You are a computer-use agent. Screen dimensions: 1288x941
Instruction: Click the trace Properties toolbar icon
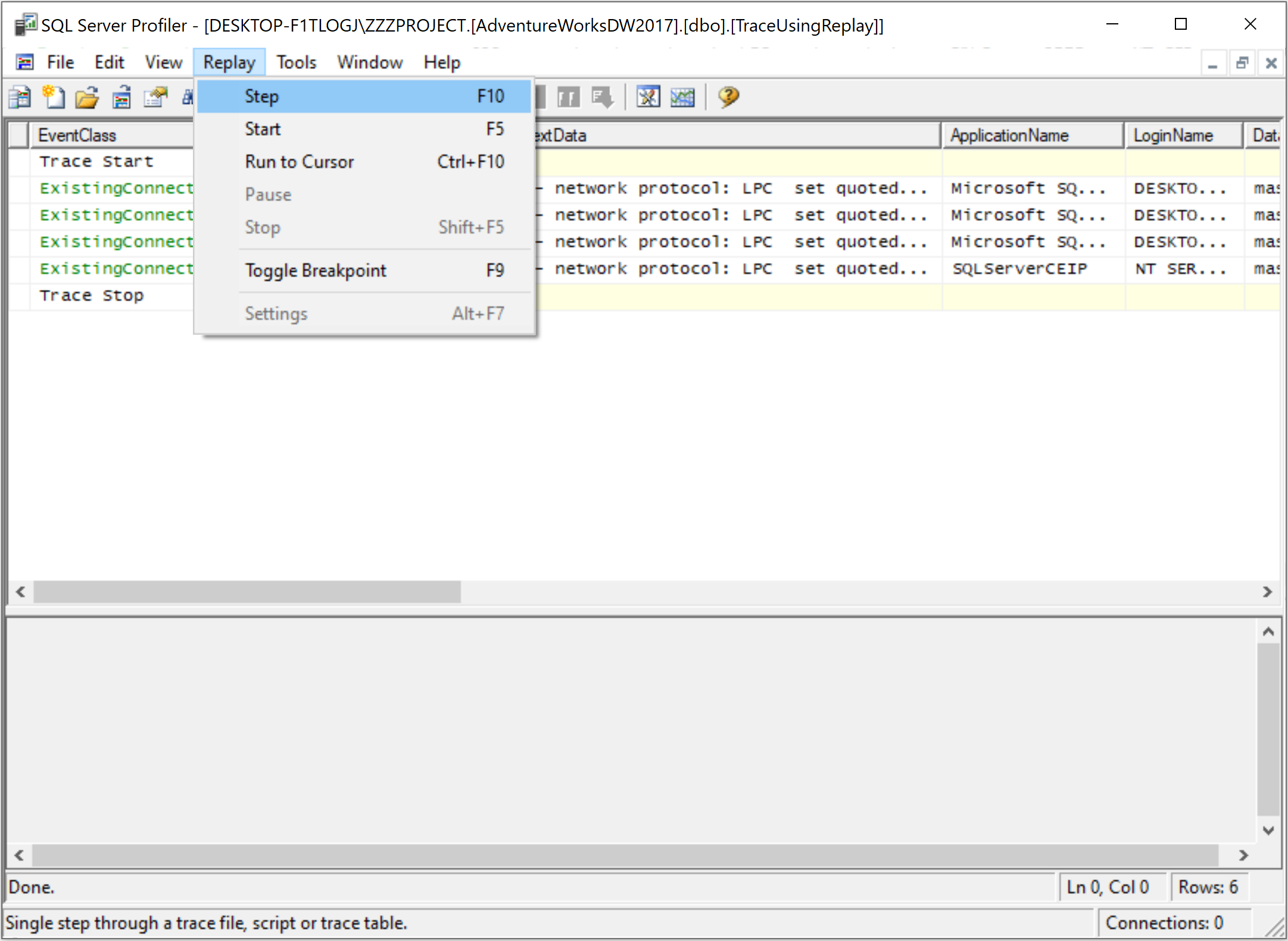click(x=156, y=96)
